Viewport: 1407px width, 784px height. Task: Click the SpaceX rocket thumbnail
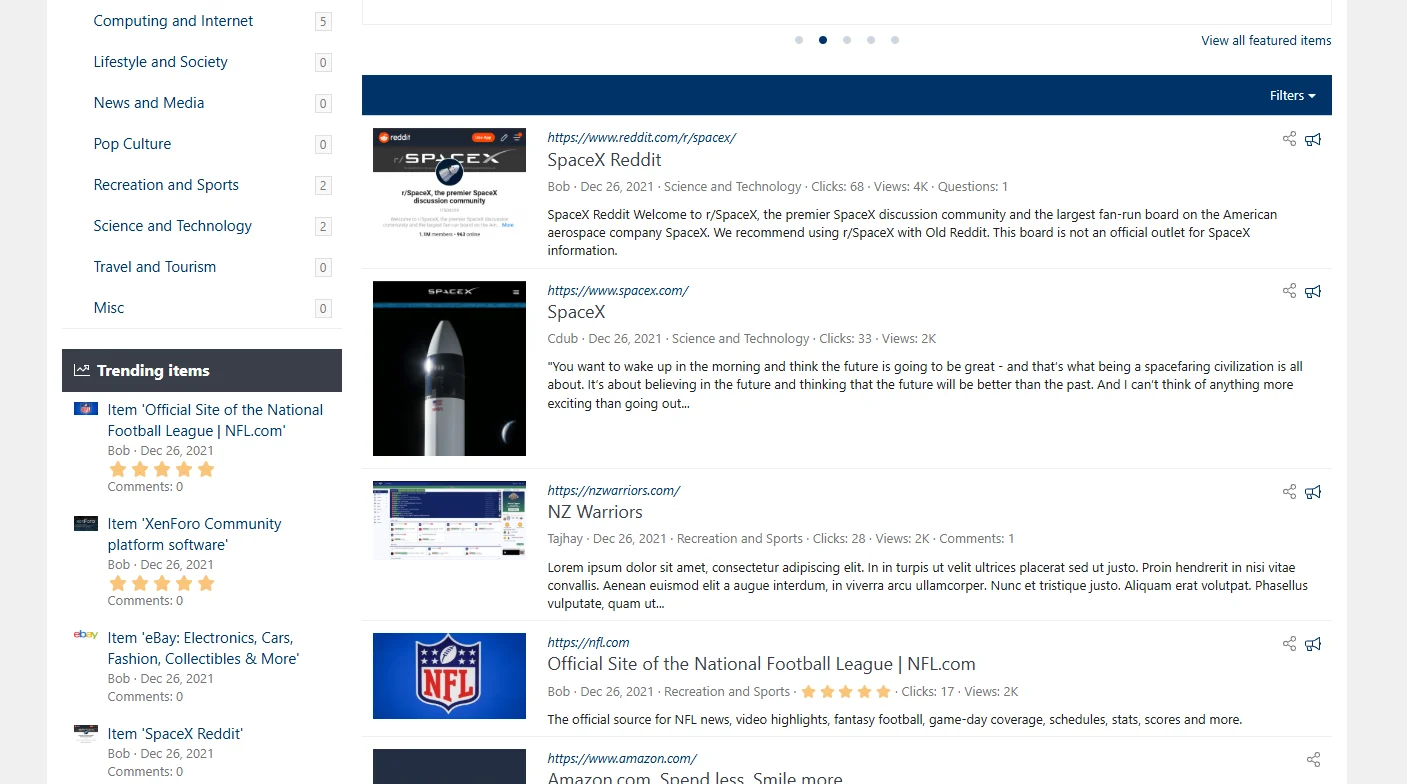(449, 368)
